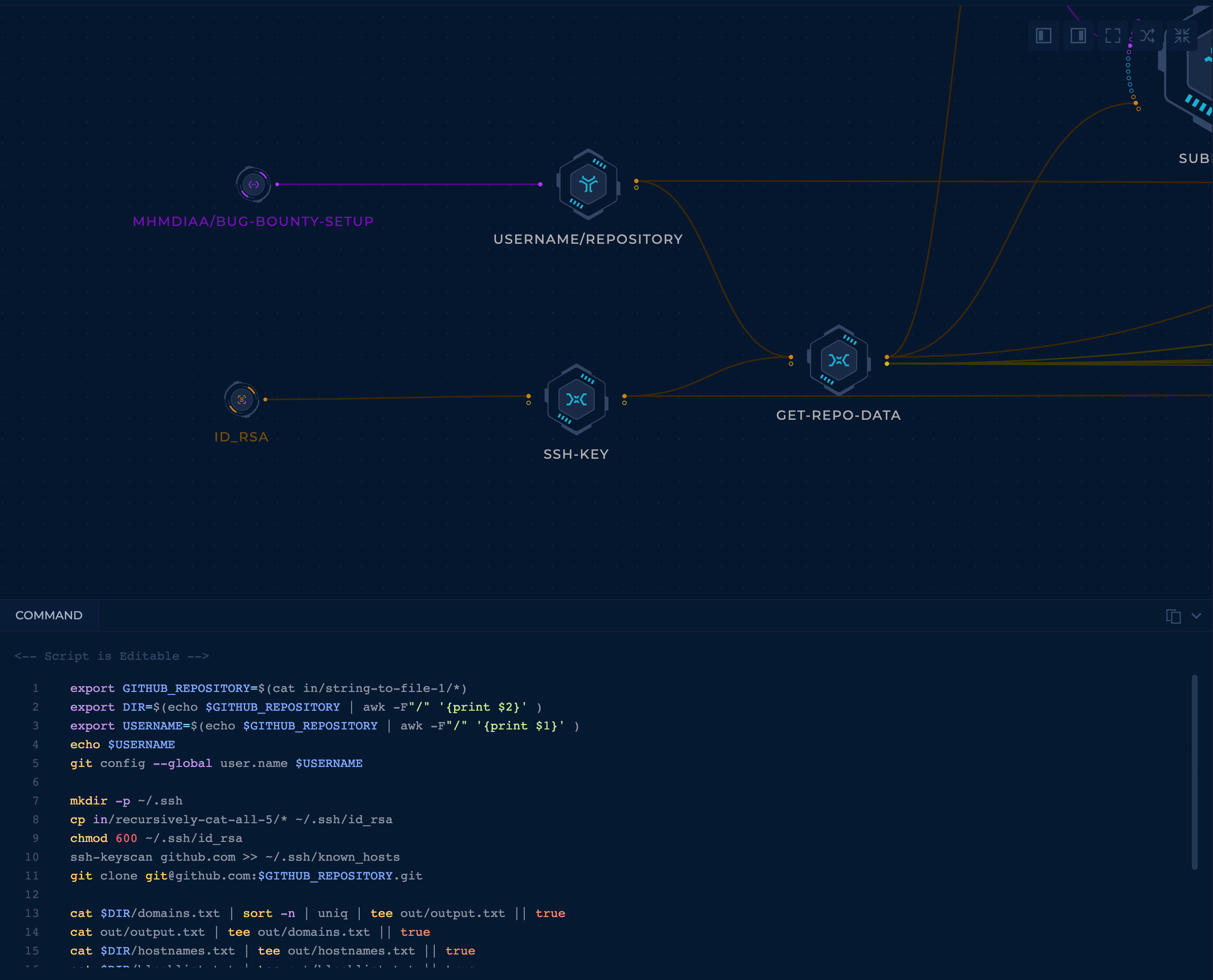1213x980 pixels.
Task: Select the USERNAME/REPOSITORY hexagon node
Action: [x=588, y=185]
